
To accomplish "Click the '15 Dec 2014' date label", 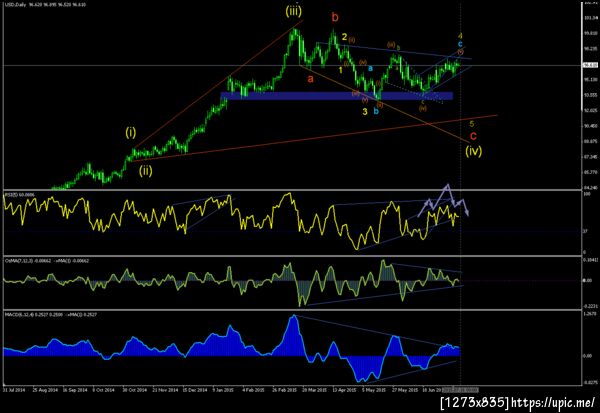I will tap(195, 390).
